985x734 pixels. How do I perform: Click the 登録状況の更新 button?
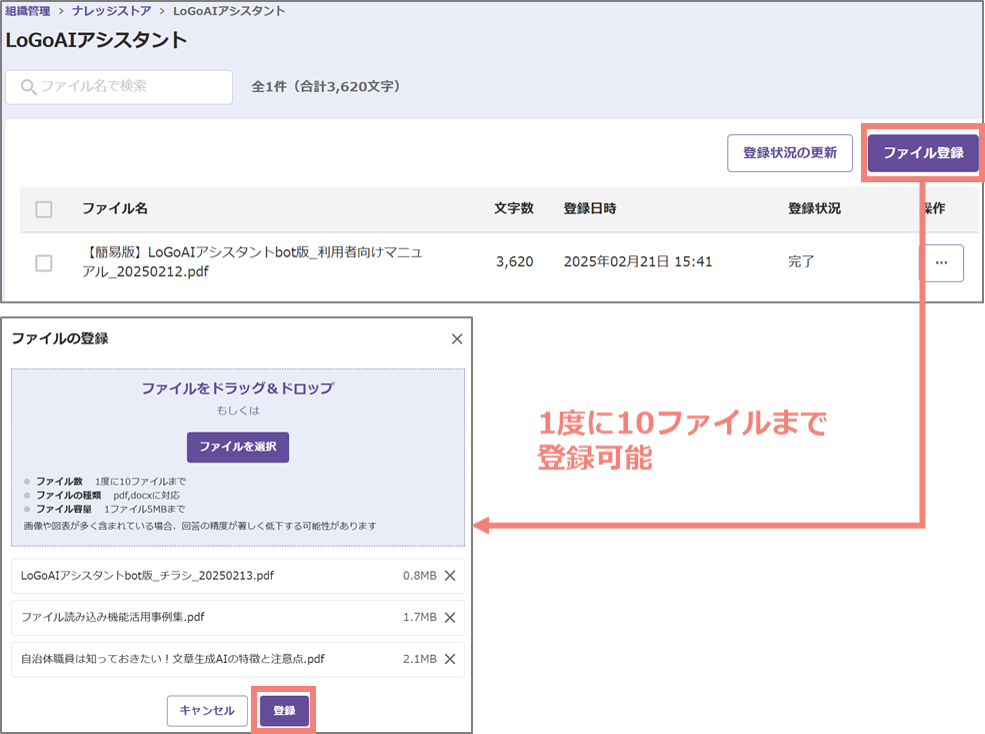point(790,153)
